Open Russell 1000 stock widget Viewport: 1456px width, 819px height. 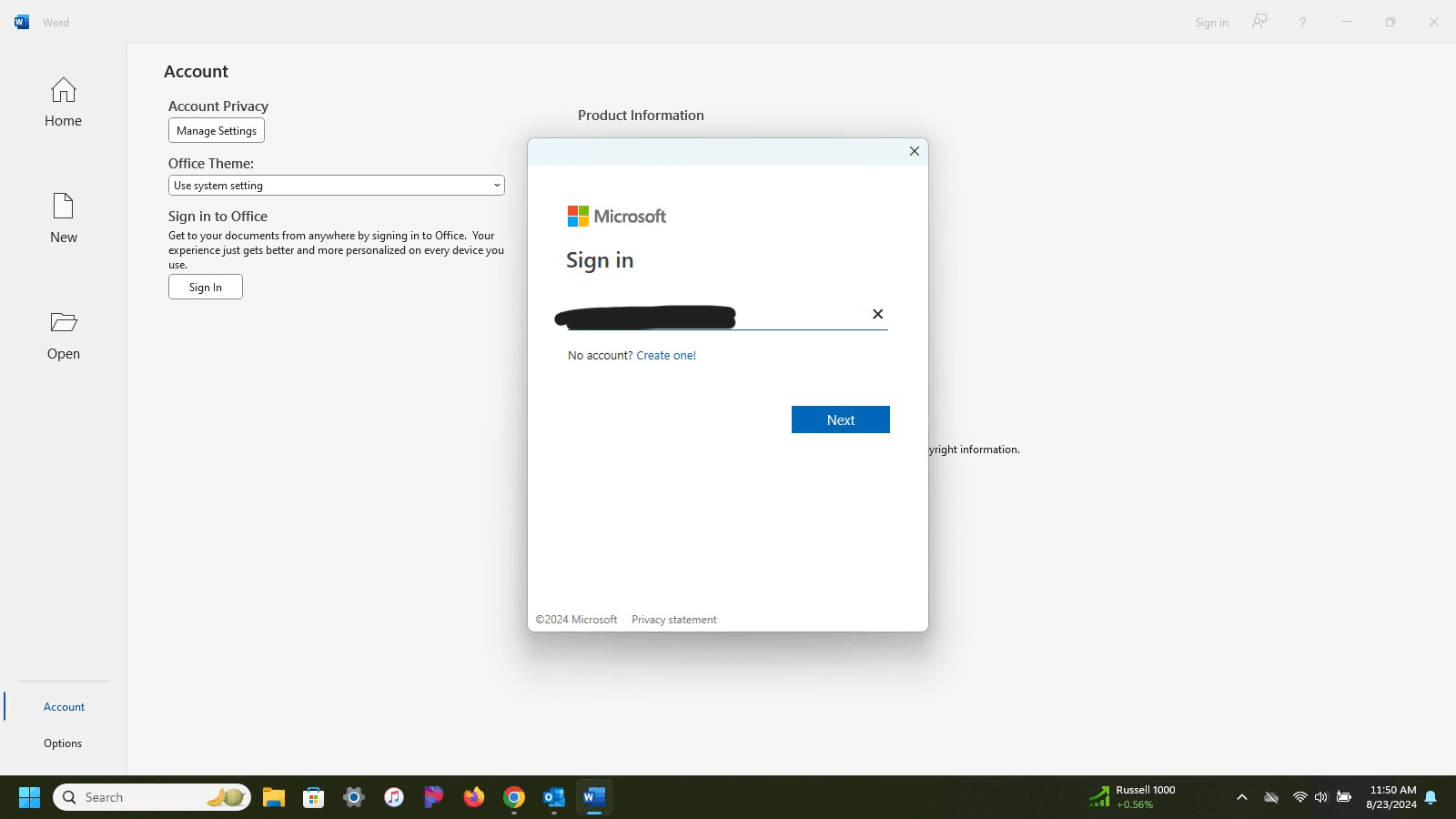pos(1134,797)
